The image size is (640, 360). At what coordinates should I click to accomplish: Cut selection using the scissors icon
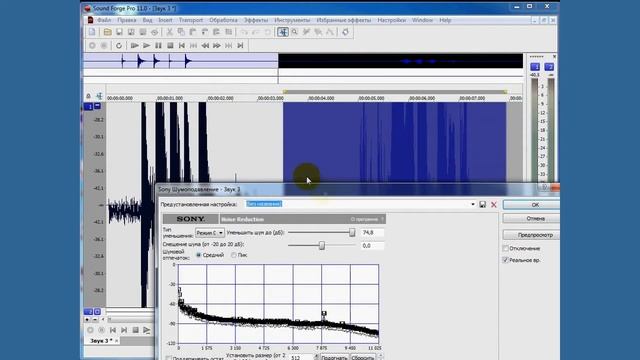169,32
